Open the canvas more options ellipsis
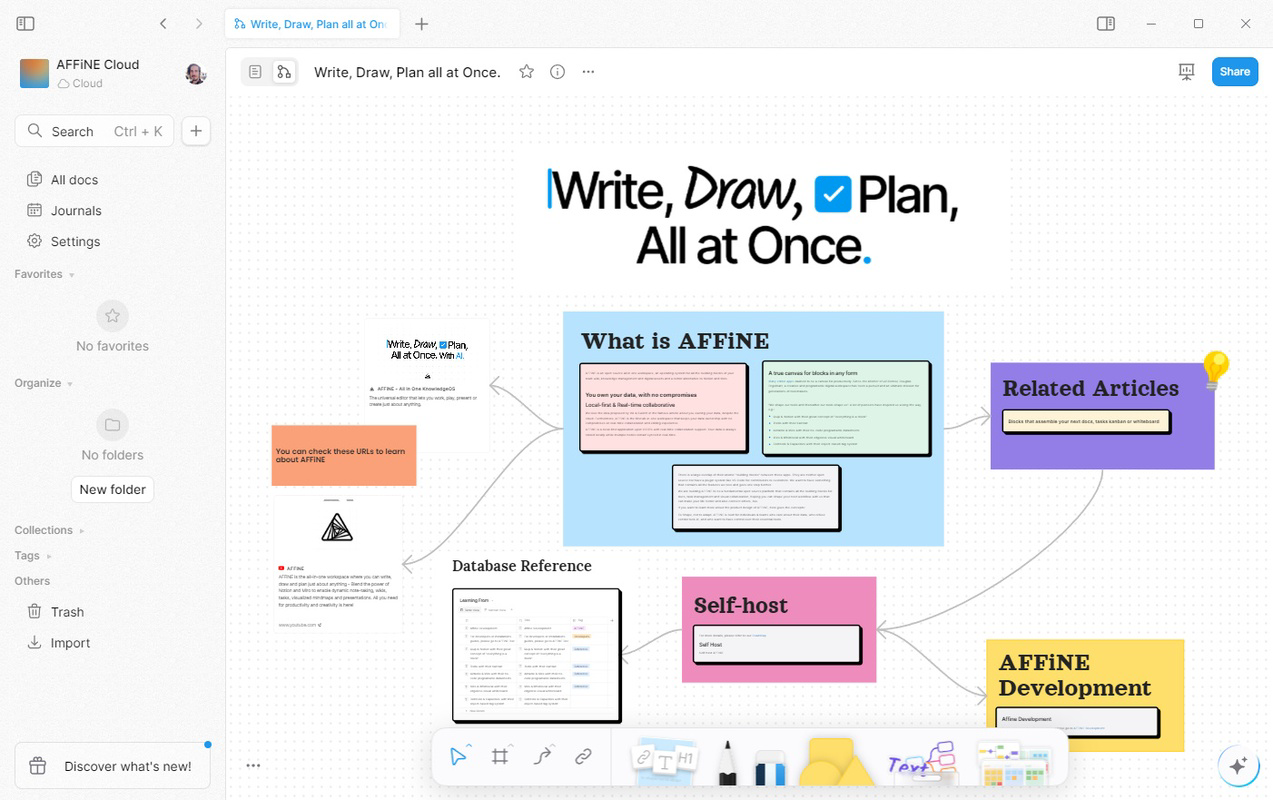This screenshot has width=1273, height=800. click(x=253, y=766)
